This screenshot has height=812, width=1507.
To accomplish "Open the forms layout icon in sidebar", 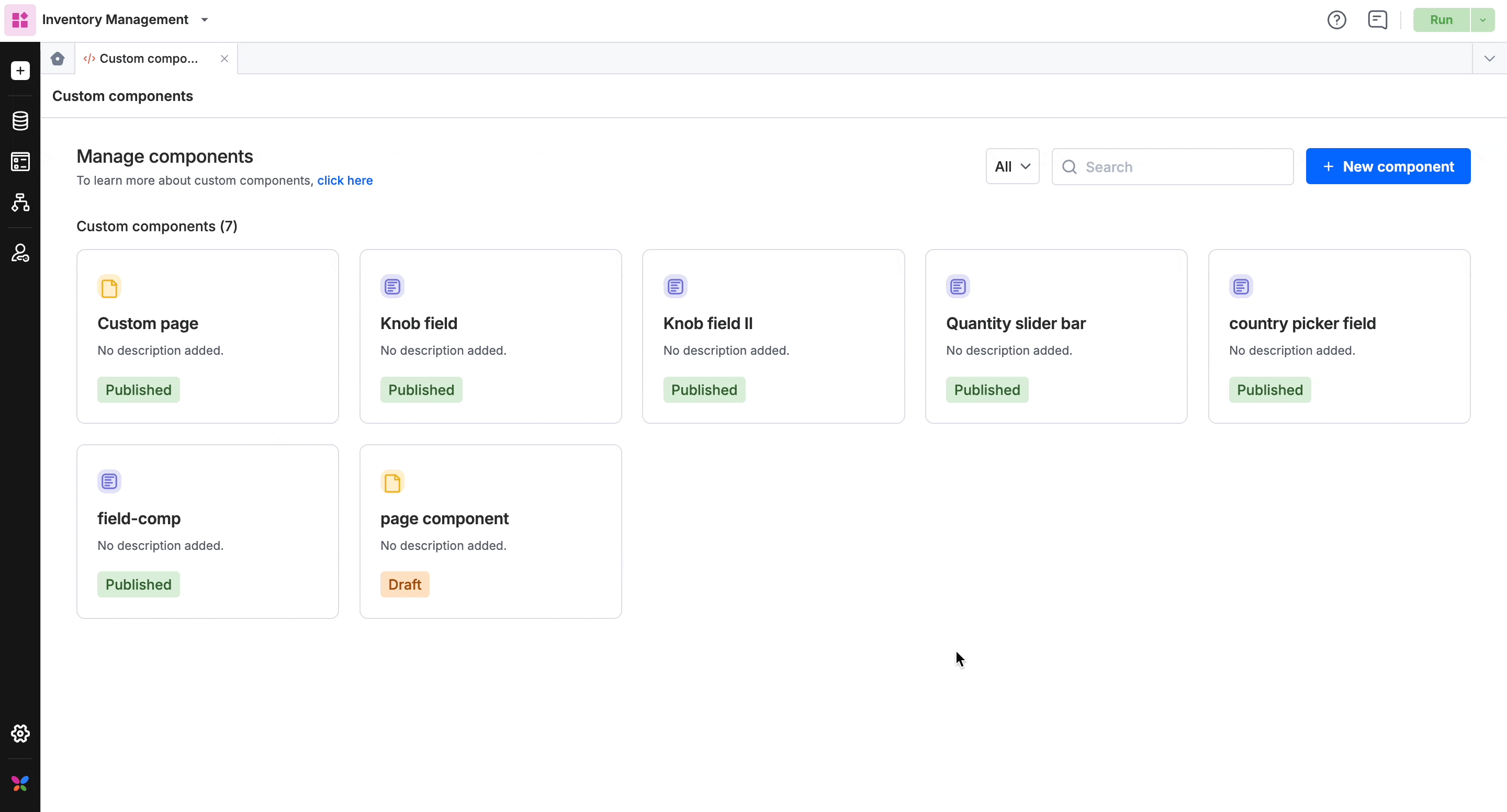I will click(20, 162).
